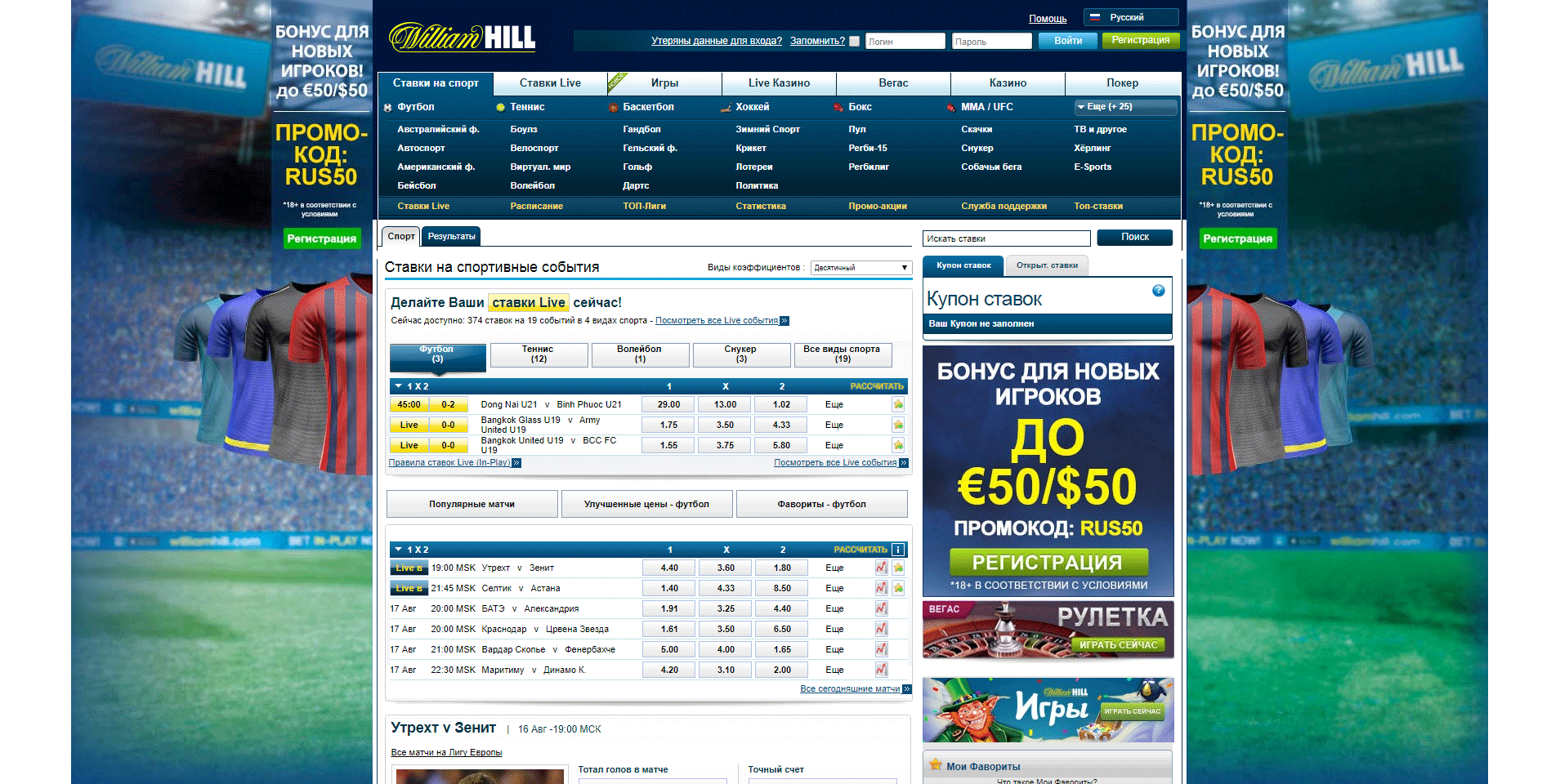Image resolution: width=1560 pixels, height=784 pixels.
Task: Select the Снукер (3) live filter tab
Action: (741, 354)
